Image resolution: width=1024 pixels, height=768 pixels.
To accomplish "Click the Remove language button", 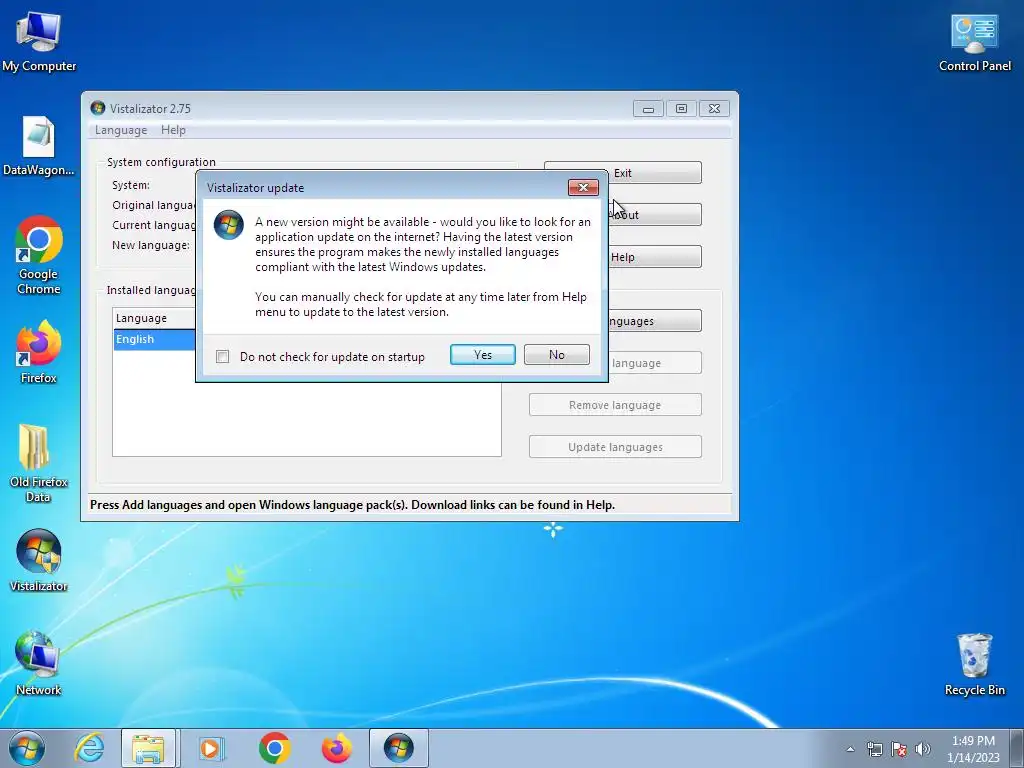I will [x=615, y=405].
